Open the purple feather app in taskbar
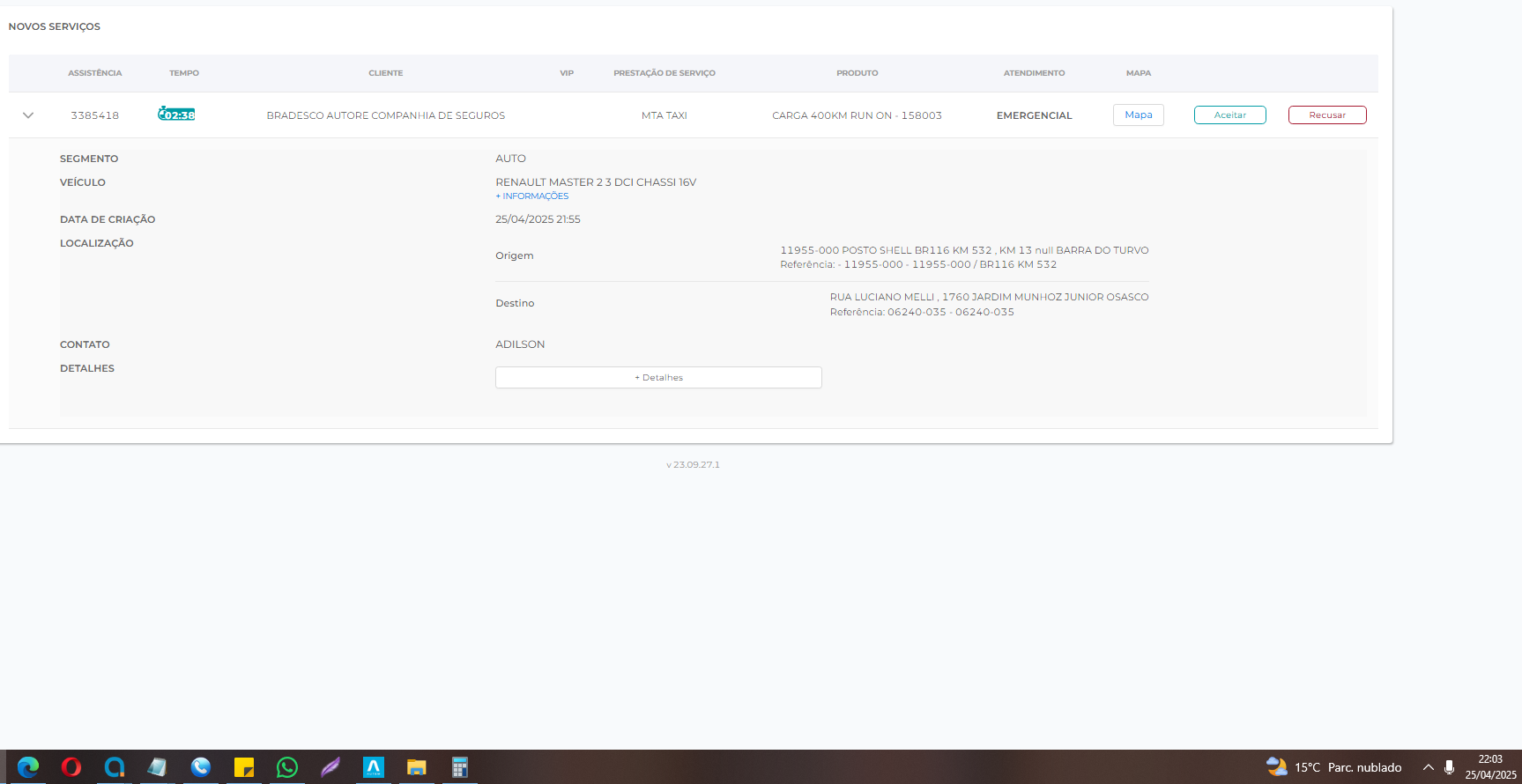Screen dimensions: 1522x784 [330, 767]
